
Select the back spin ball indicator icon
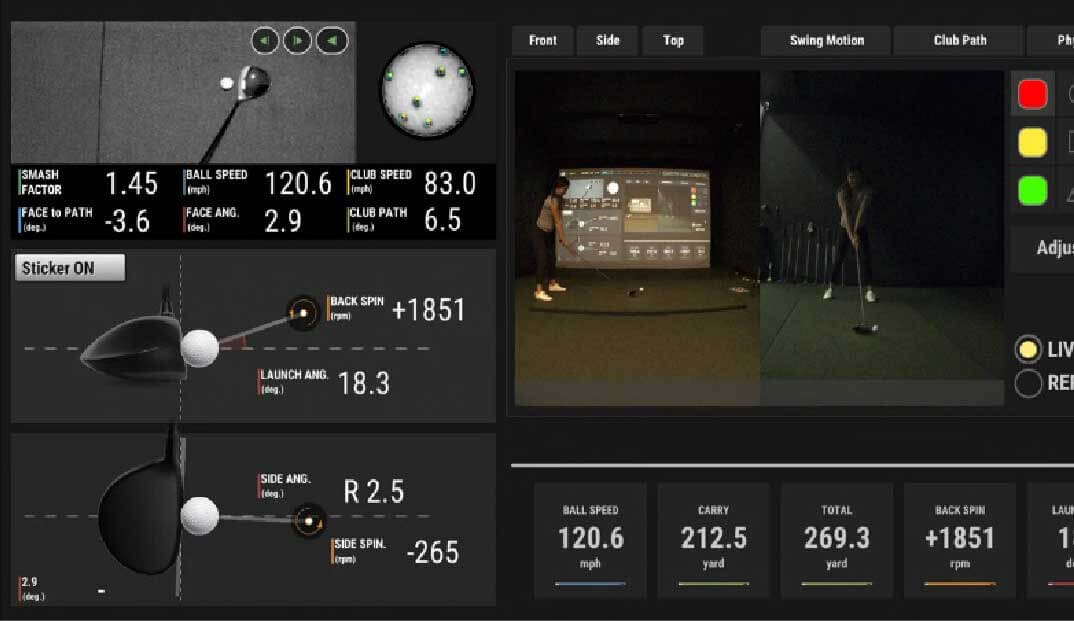[x=303, y=313]
